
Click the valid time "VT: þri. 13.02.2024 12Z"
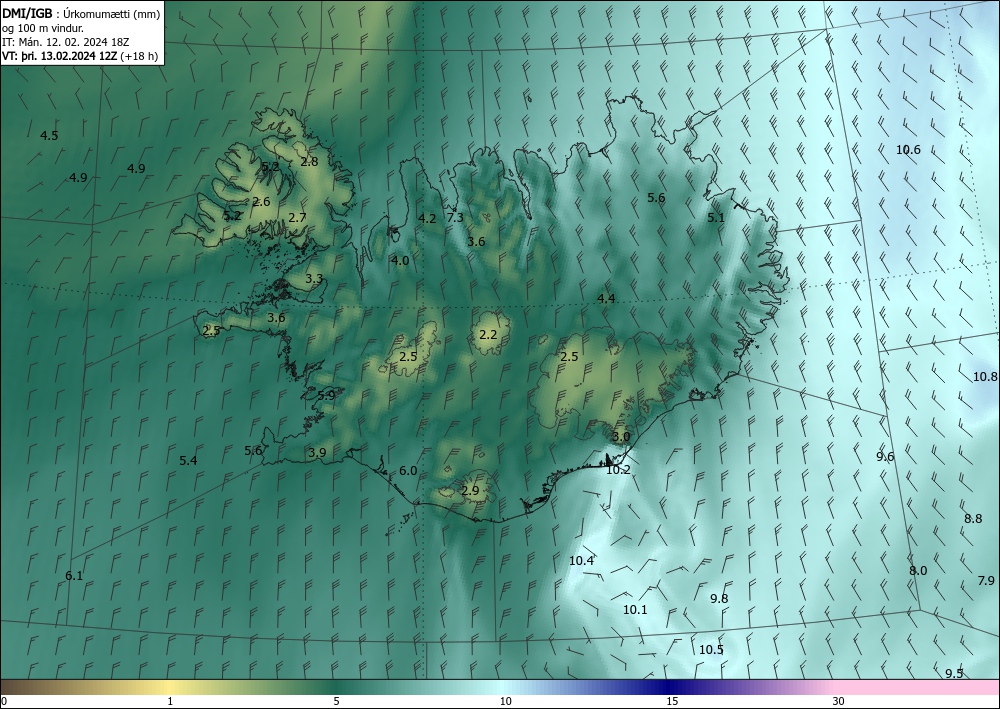click(59, 56)
